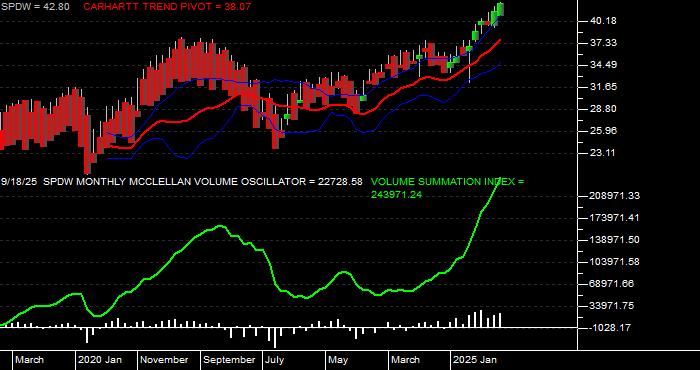Click the 23.11 price axis value
Viewport: 700px width, 370px height.
tap(602, 153)
